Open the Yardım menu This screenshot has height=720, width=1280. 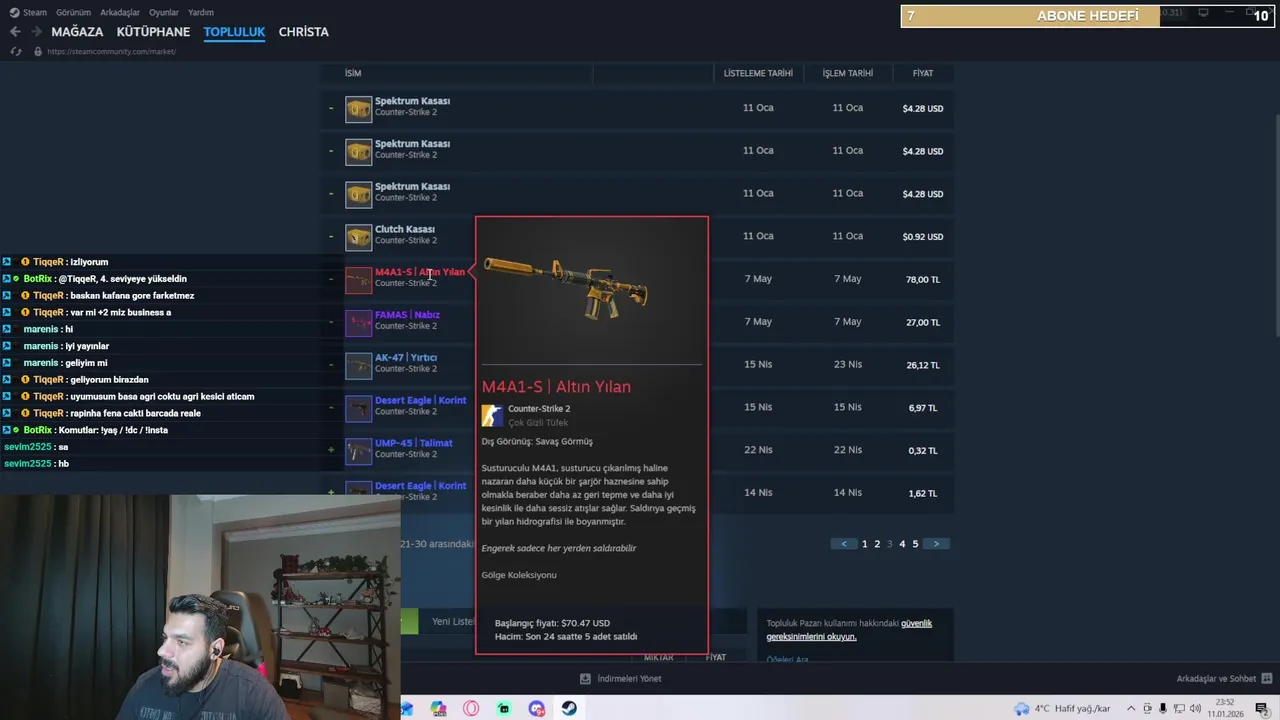click(x=201, y=12)
